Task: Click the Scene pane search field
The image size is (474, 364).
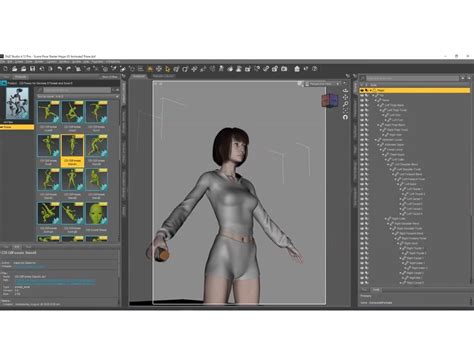Action: click(413, 78)
